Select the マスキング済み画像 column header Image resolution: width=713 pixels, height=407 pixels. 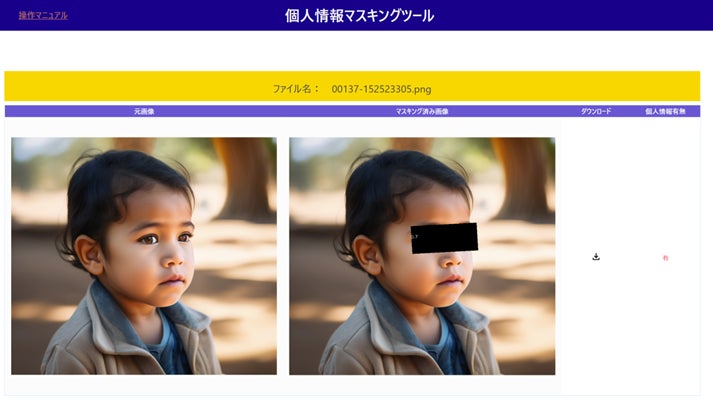422,111
